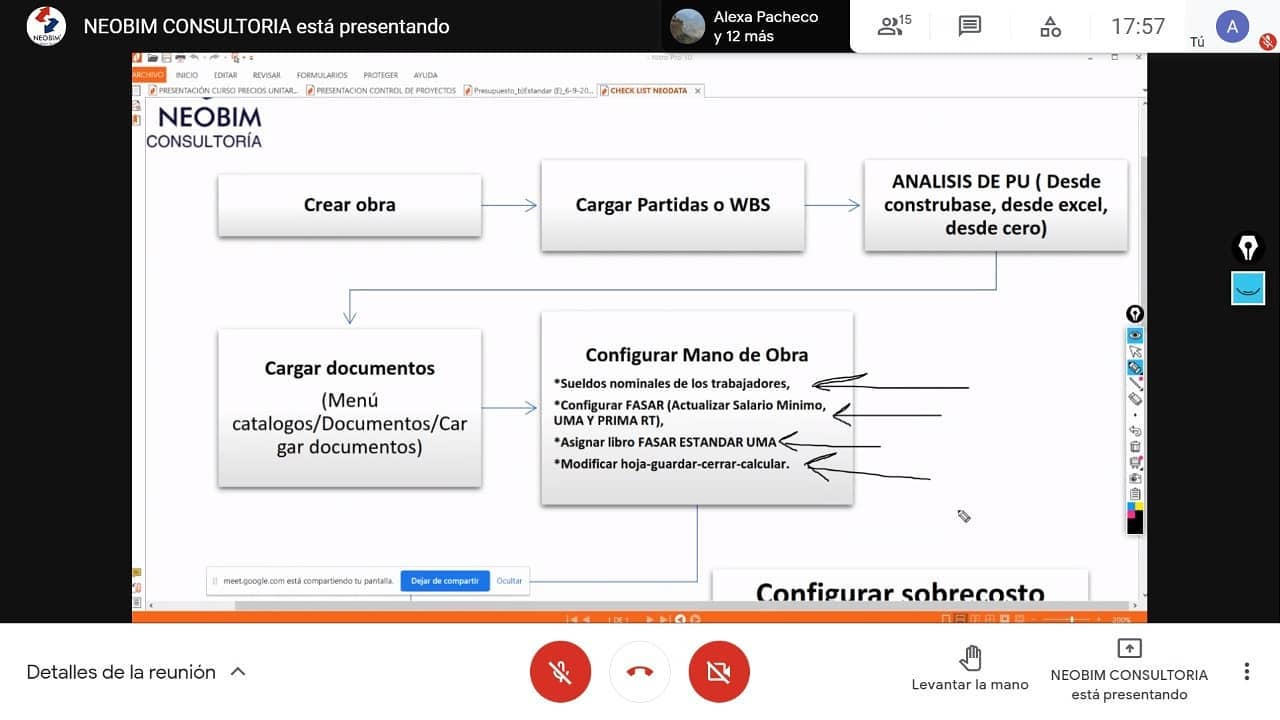Click the Cargar documentos heading
The width and height of the screenshot is (1280, 720).
(x=350, y=368)
